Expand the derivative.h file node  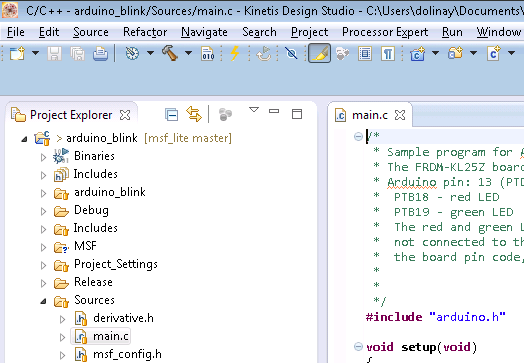(x=62, y=319)
